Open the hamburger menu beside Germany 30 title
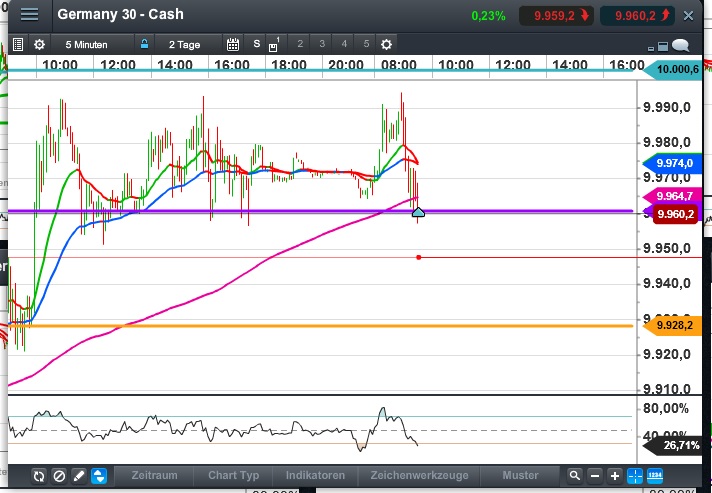 click(30, 15)
